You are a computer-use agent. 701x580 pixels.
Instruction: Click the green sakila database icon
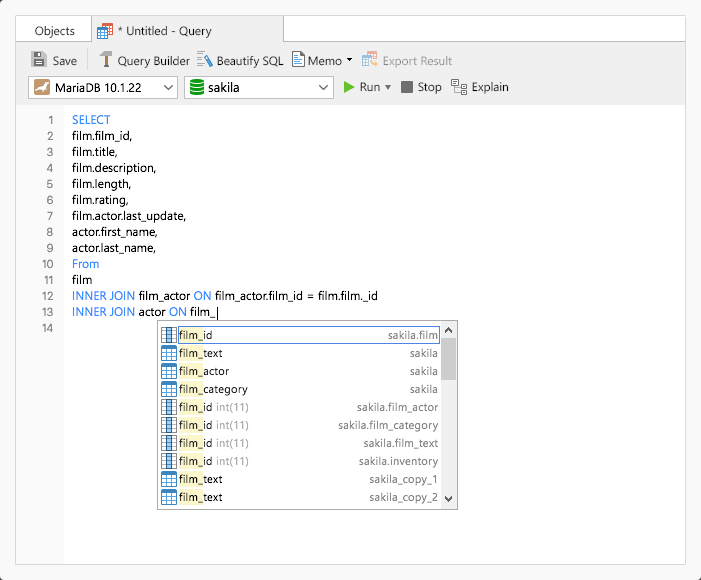click(x=197, y=87)
